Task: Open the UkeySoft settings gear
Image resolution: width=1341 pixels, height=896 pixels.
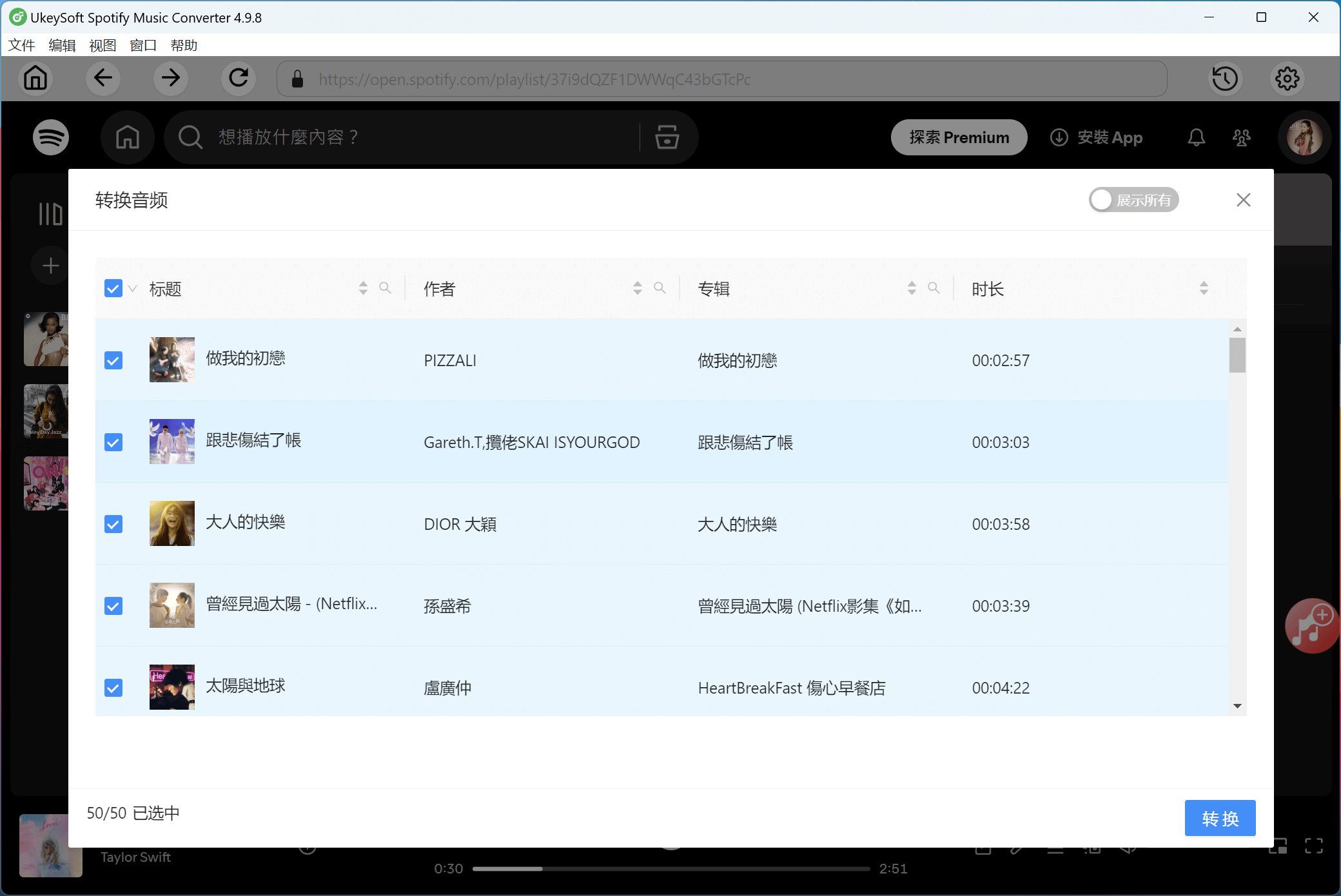Action: point(1287,79)
